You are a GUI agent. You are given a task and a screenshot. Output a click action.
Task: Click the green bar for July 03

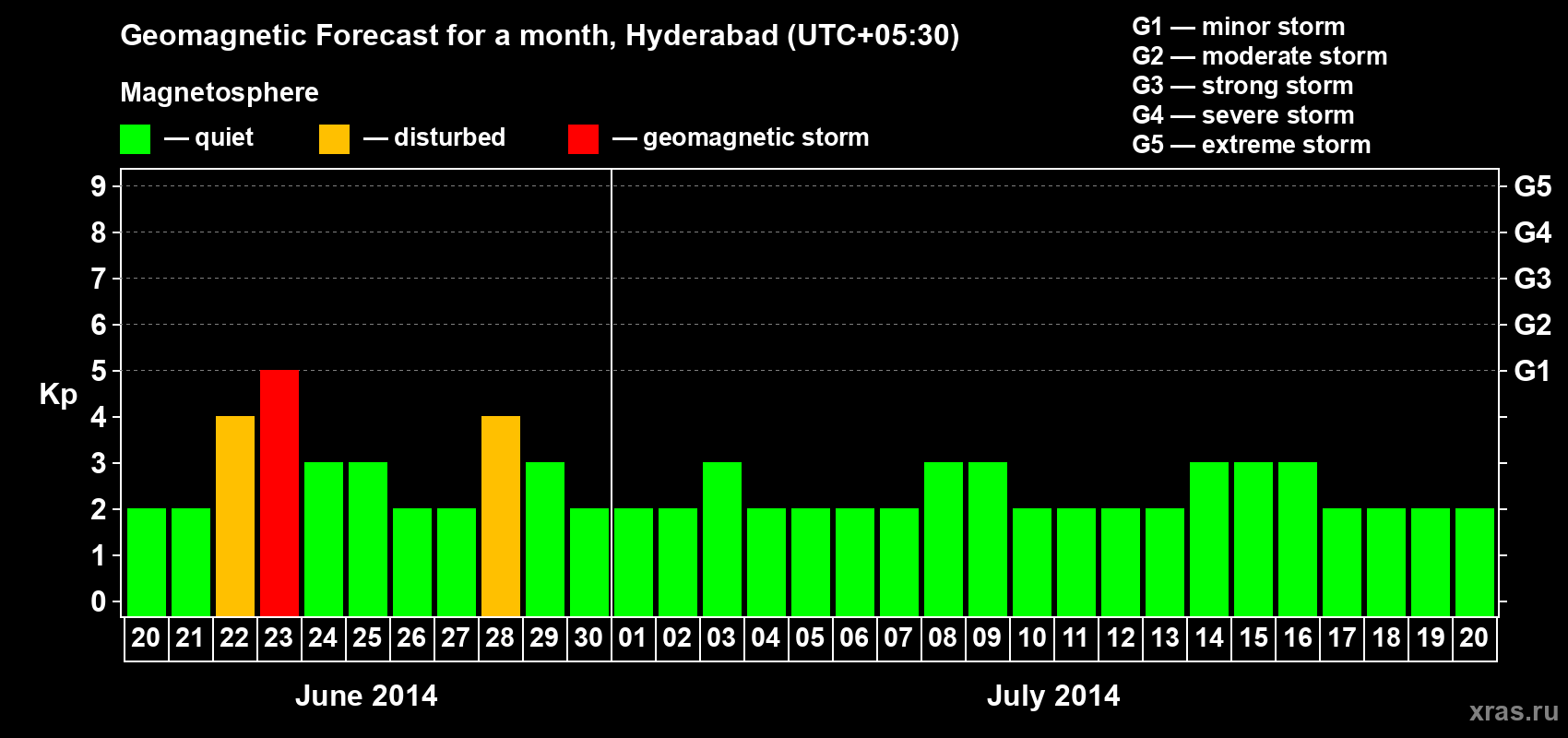point(722,540)
